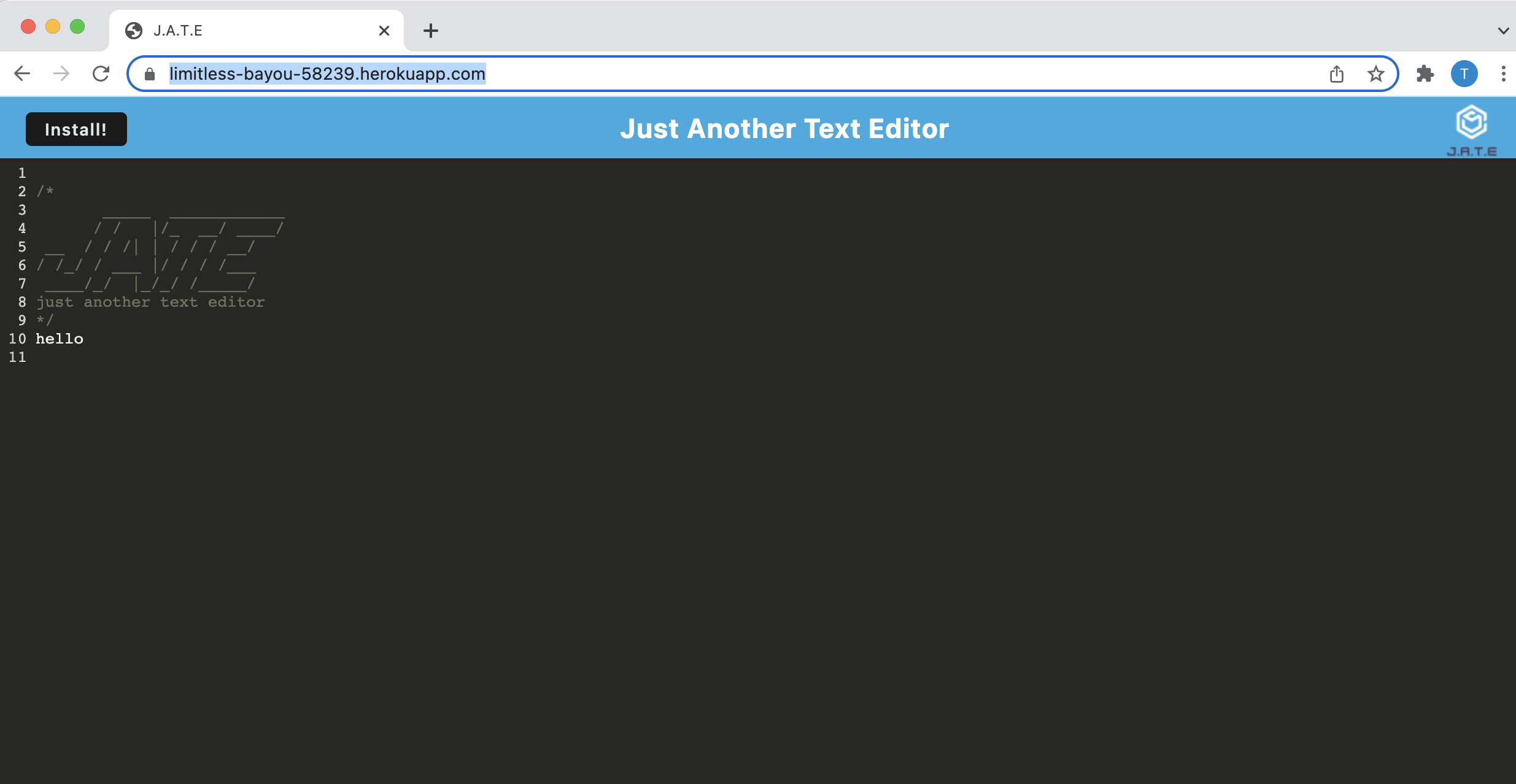Click the word hello on line 10
Viewport: 1516px width, 784px height.
(59, 338)
